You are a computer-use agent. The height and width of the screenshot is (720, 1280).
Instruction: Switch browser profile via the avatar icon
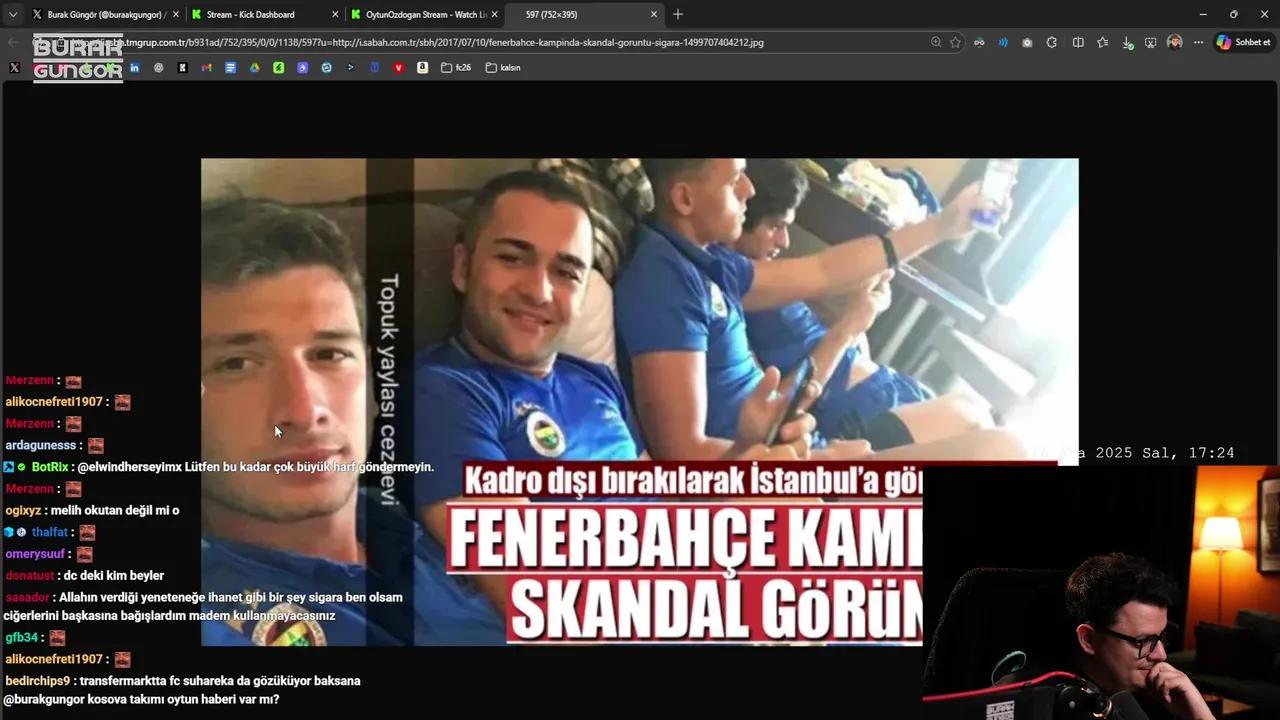tap(1174, 42)
